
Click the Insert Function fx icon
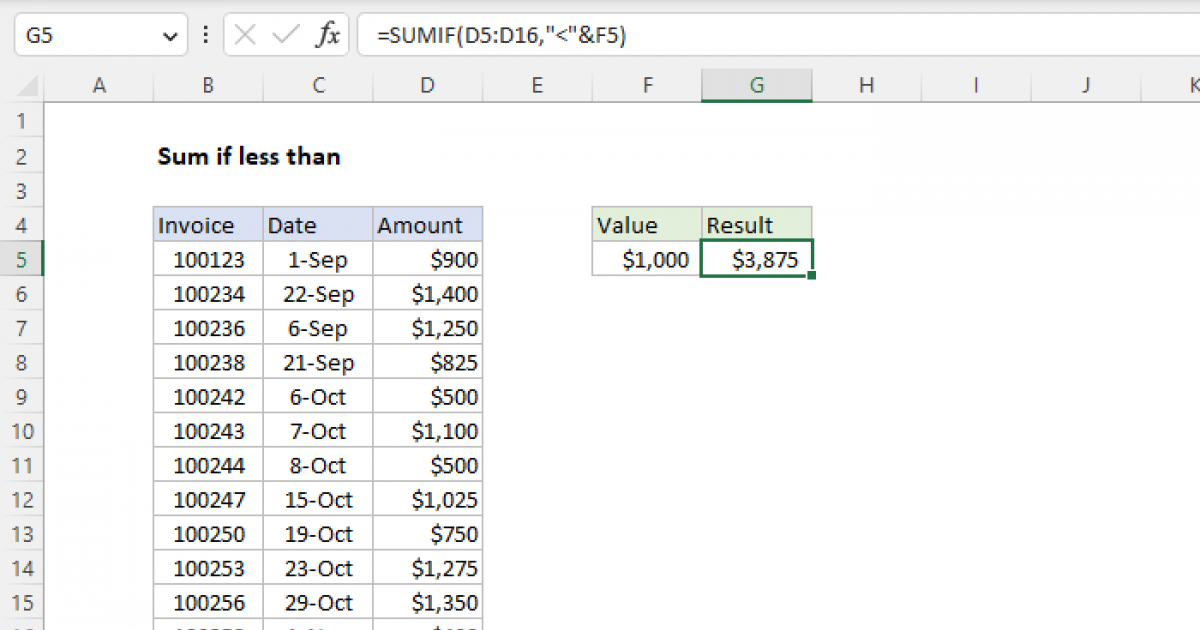(327, 36)
